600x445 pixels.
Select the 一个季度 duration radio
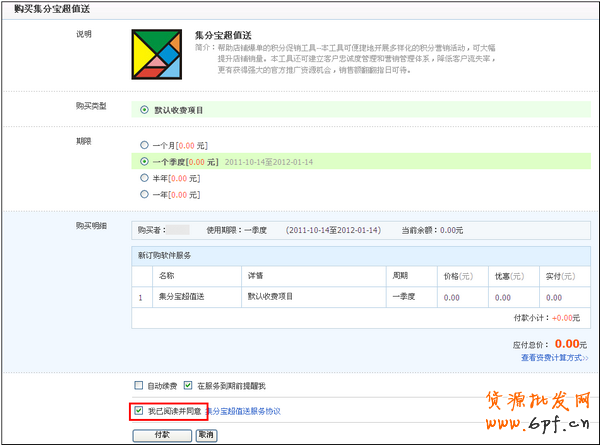[x=145, y=160]
